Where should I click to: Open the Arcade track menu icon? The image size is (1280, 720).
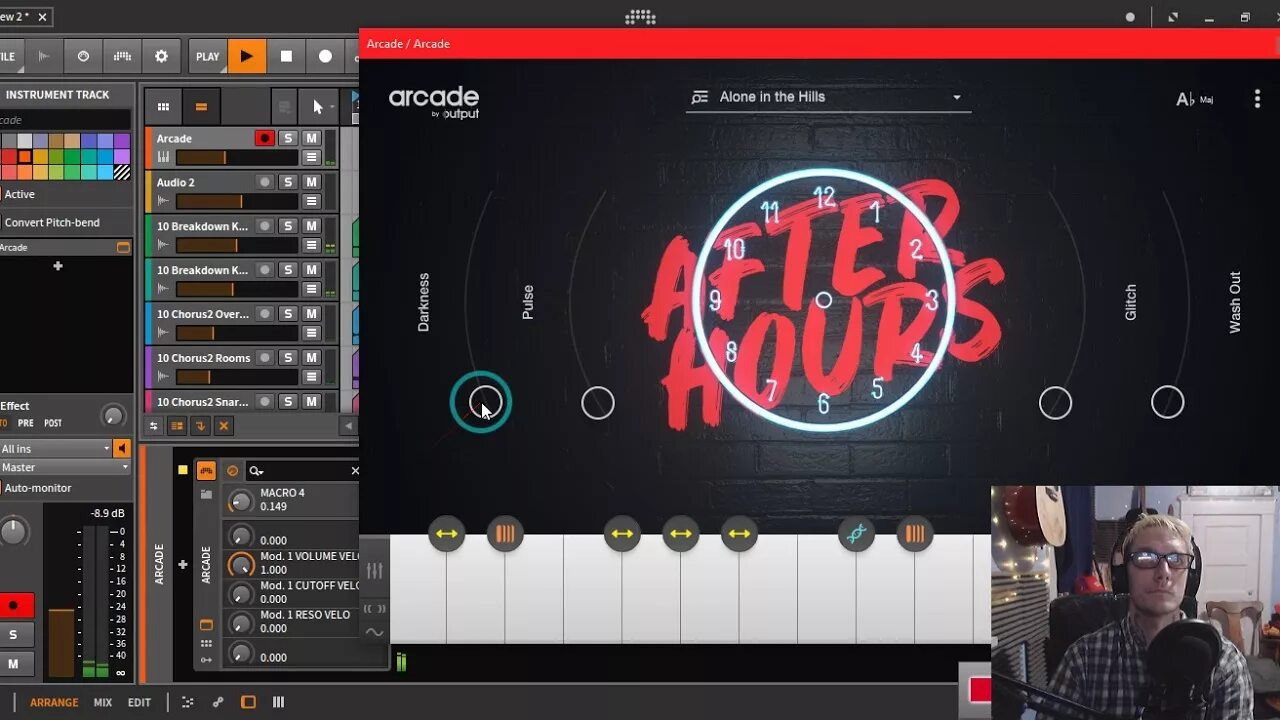point(311,157)
